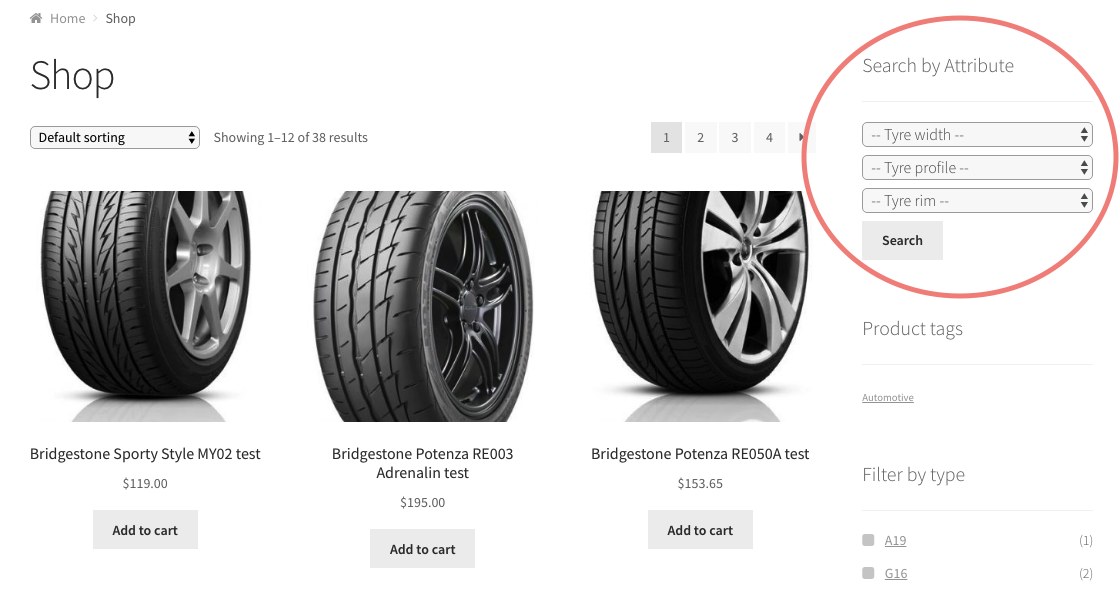The width and height of the screenshot is (1119, 606).
Task: Expand the Tyre profile dropdown
Action: [x=977, y=168]
